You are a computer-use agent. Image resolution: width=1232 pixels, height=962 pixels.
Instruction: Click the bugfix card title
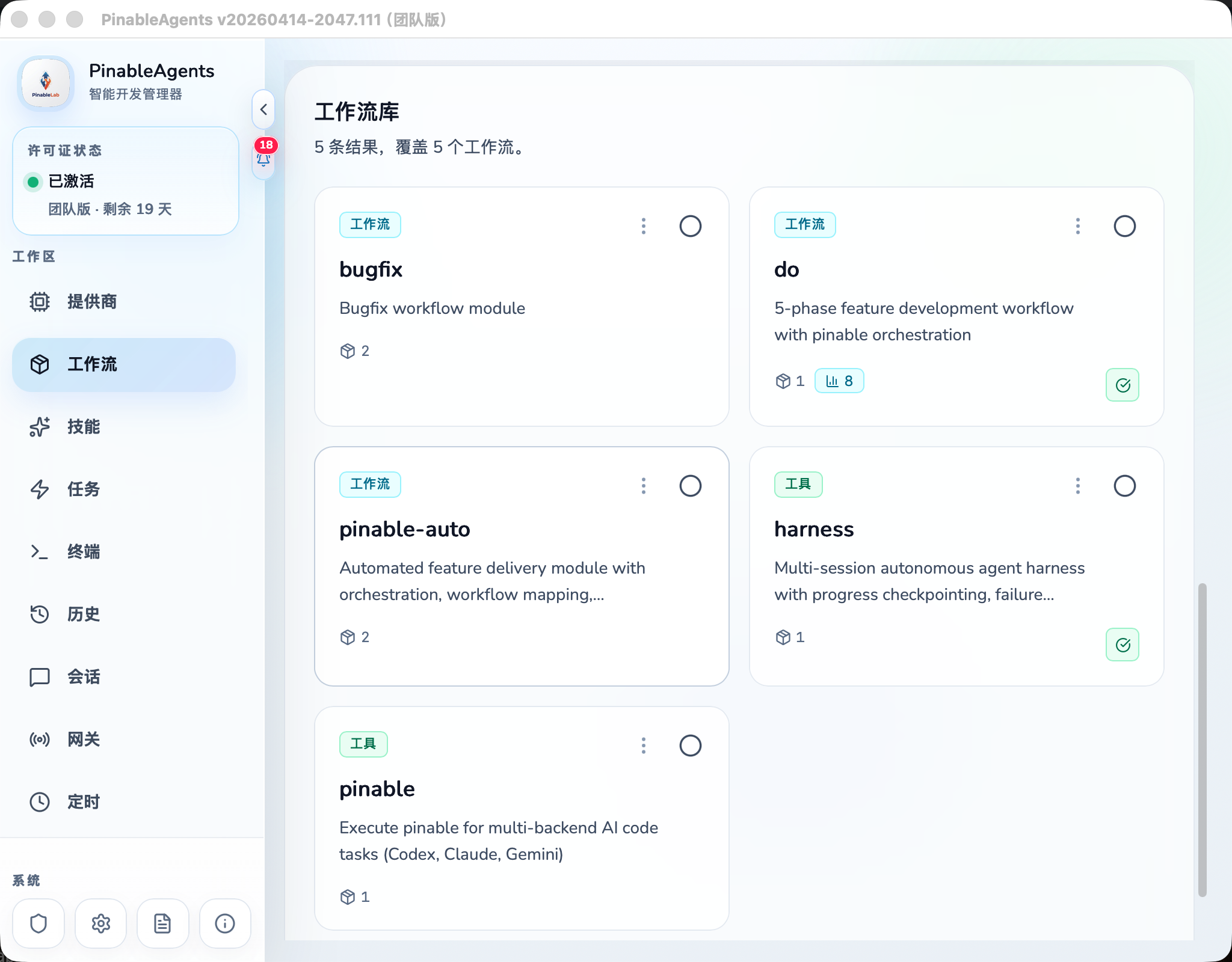(371, 269)
